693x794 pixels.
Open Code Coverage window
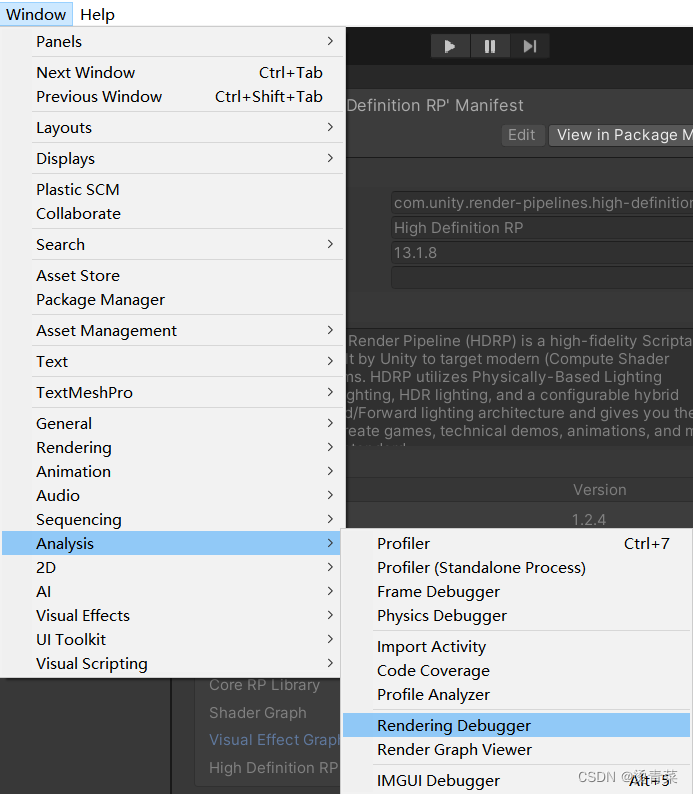516,670
